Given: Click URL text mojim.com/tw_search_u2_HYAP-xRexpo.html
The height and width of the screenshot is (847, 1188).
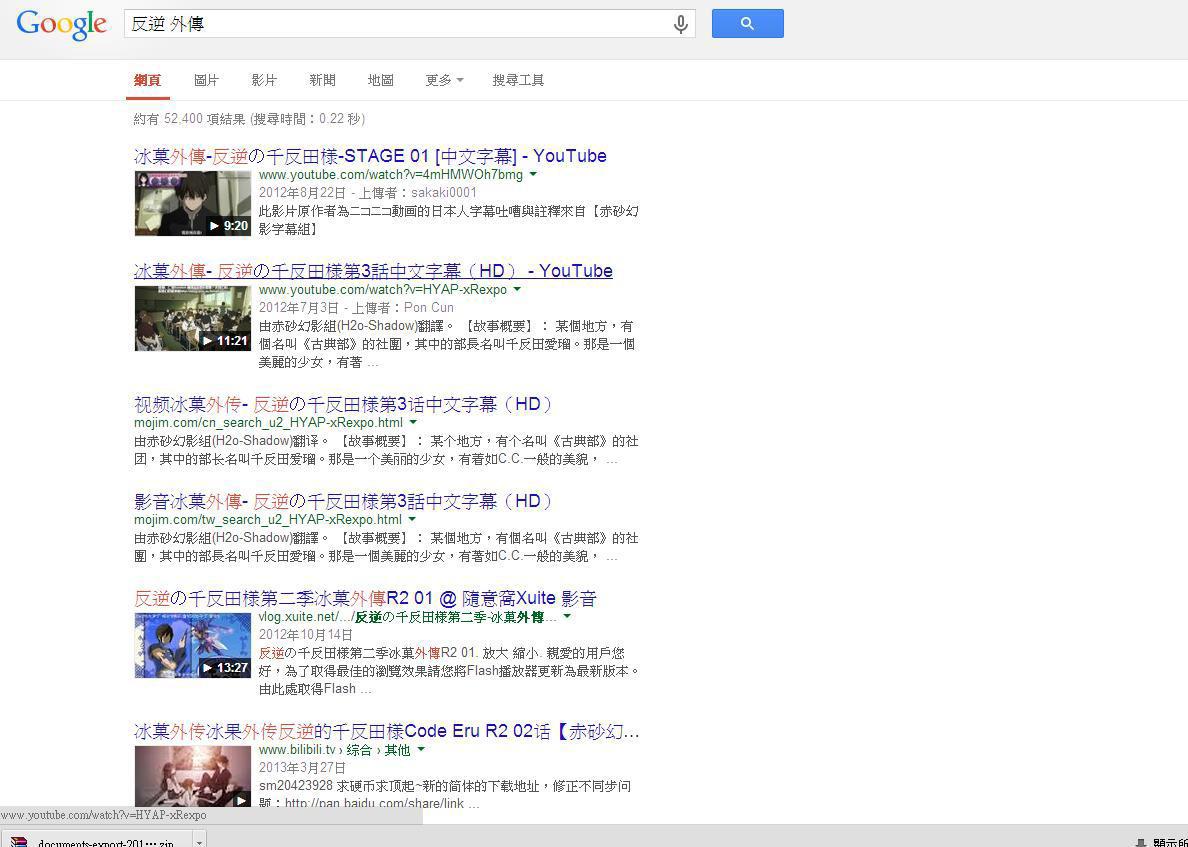Looking at the screenshot, I should click(268, 520).
